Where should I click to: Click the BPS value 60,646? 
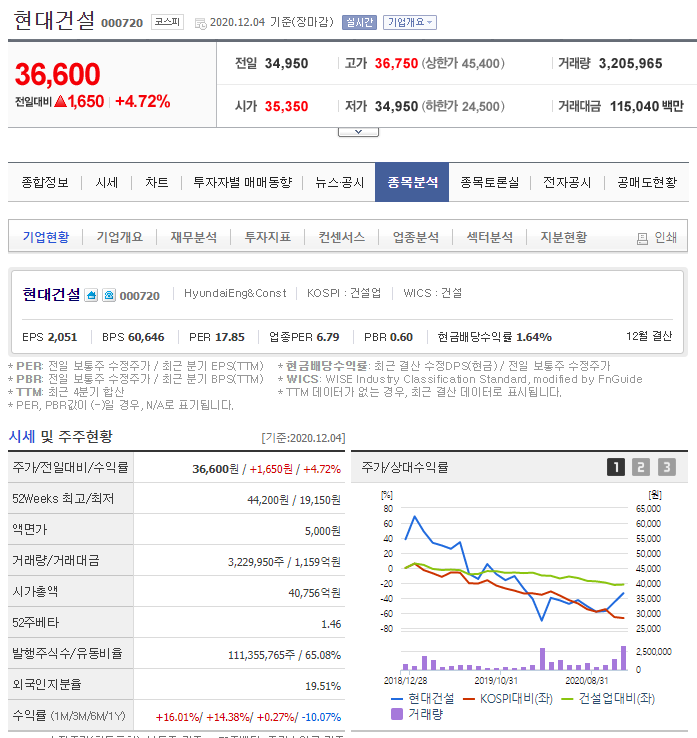point(146,337)
